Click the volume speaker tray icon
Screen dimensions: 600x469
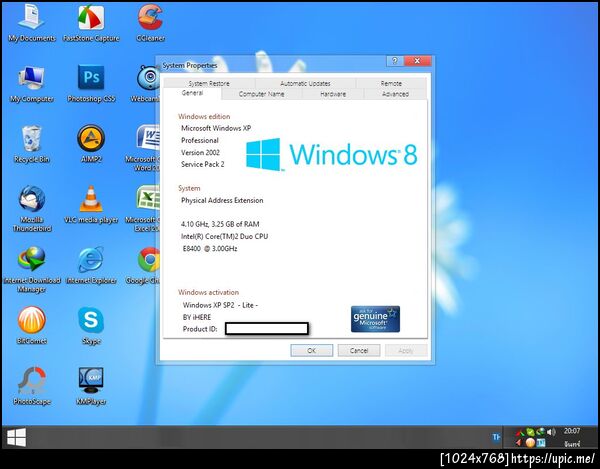(551, 432)
